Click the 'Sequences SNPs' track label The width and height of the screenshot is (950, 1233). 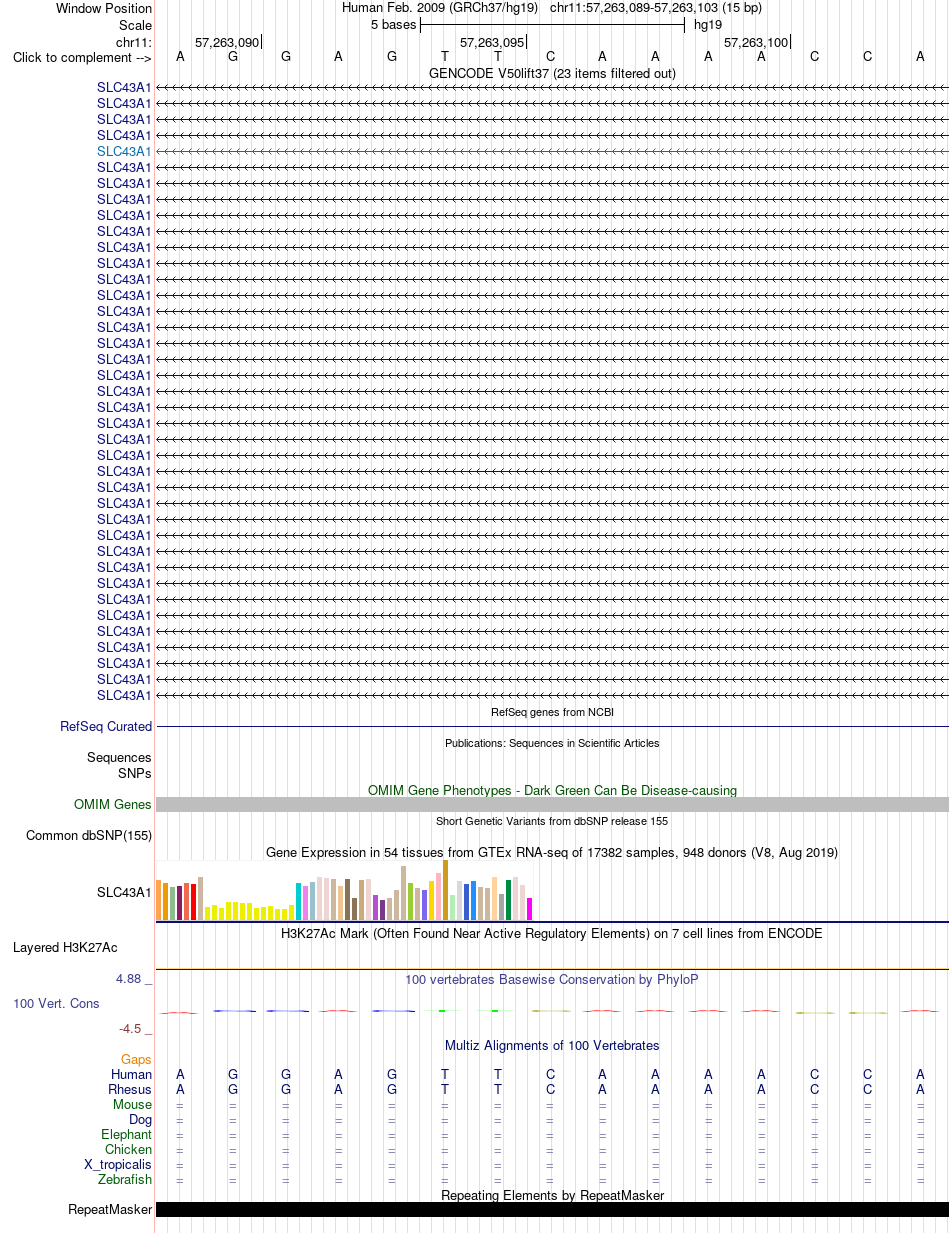click(x=119, y=765)
